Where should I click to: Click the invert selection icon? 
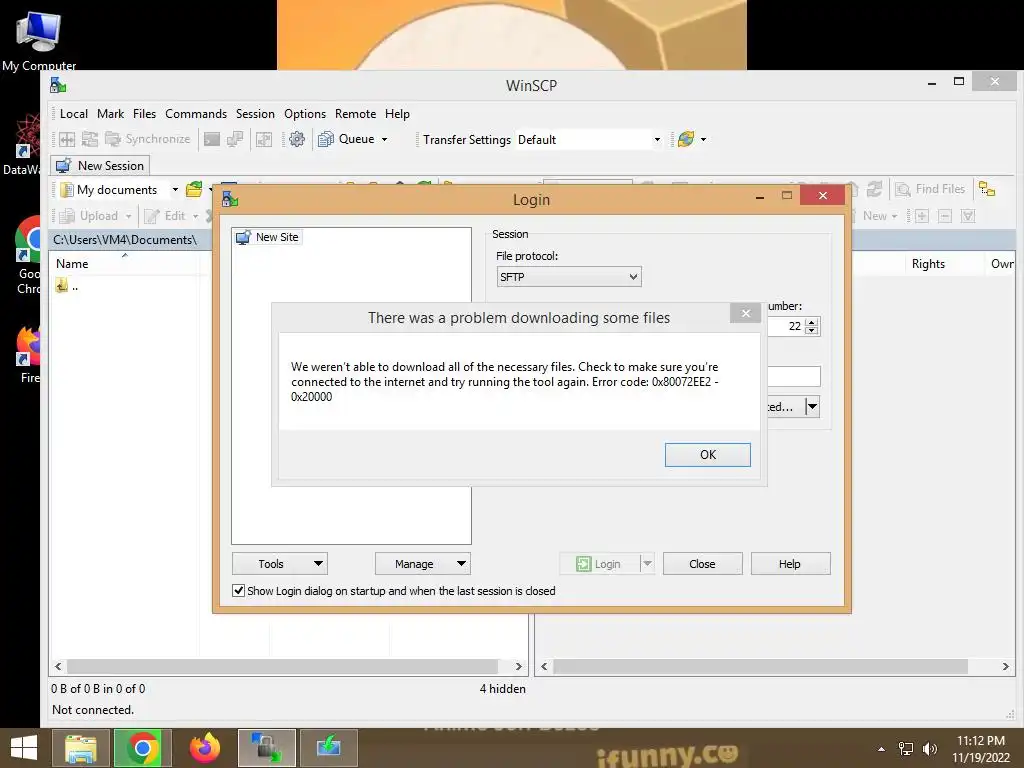[968, 216]
